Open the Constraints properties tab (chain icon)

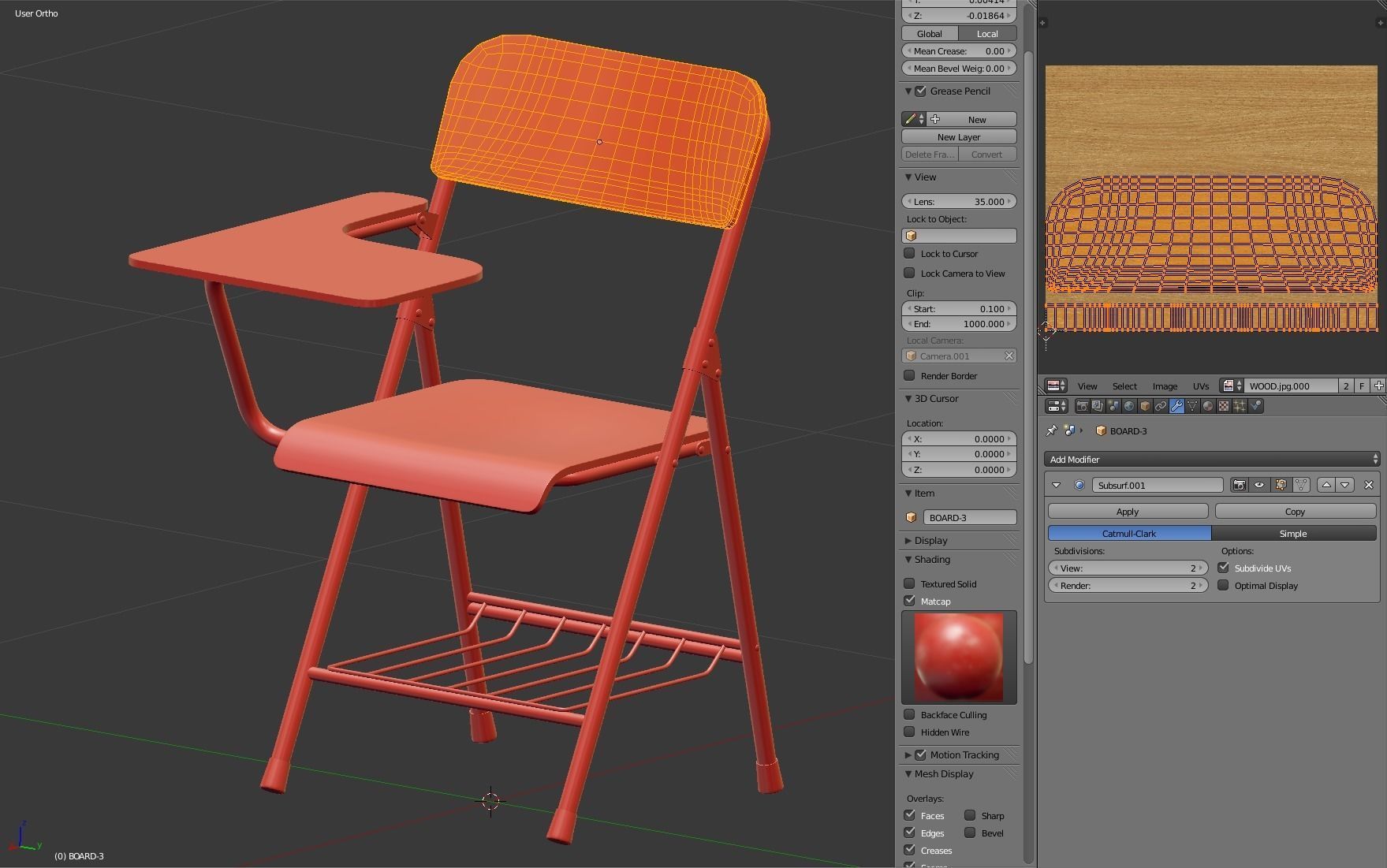1161,406
